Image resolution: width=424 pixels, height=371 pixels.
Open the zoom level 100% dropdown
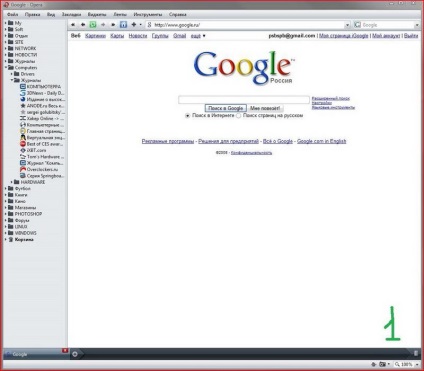(417, 365)
